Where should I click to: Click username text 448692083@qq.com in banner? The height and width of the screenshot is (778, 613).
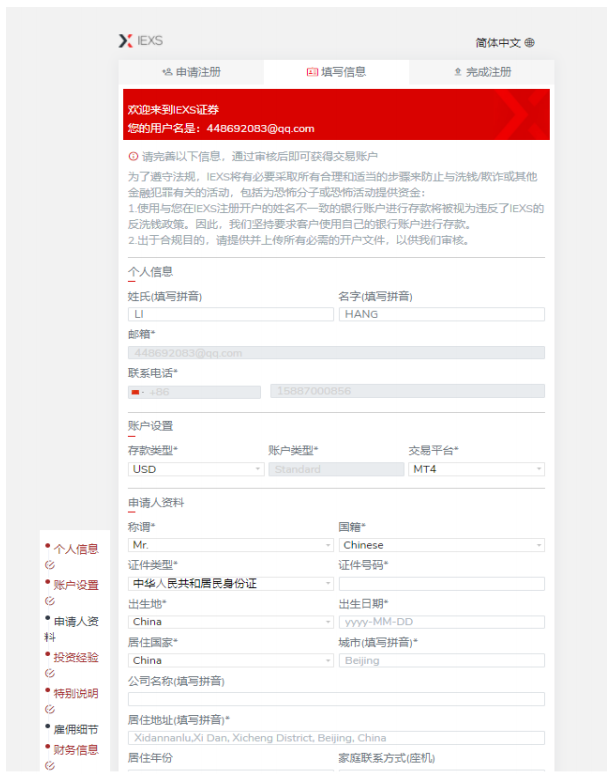pos(260,129)
